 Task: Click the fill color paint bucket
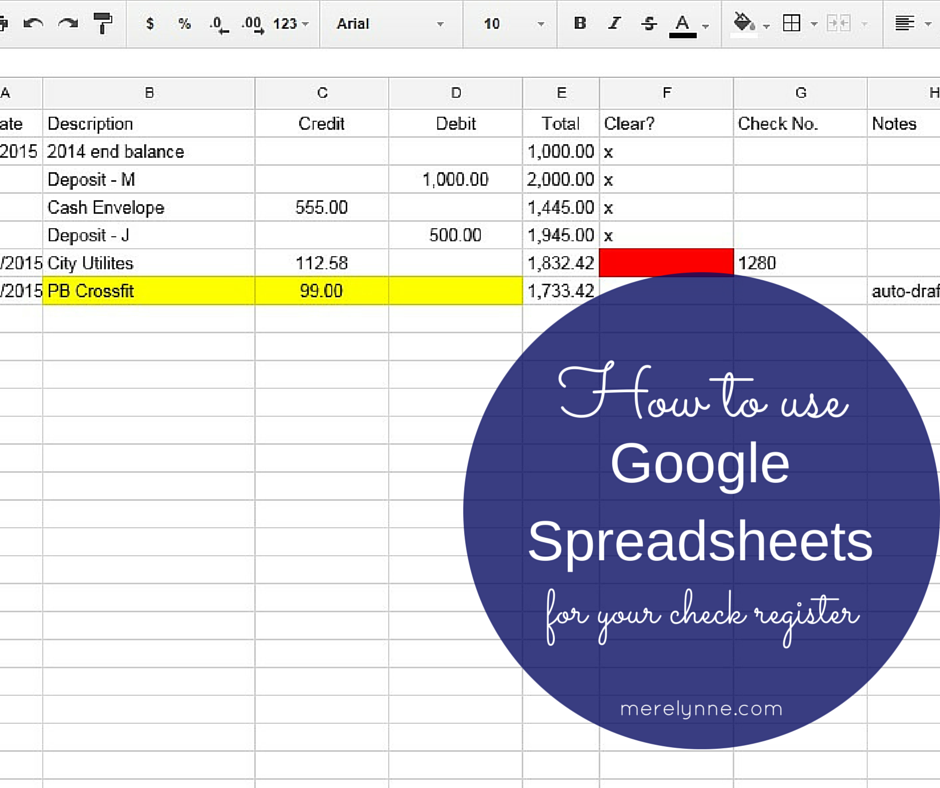[x=743, y=23]
